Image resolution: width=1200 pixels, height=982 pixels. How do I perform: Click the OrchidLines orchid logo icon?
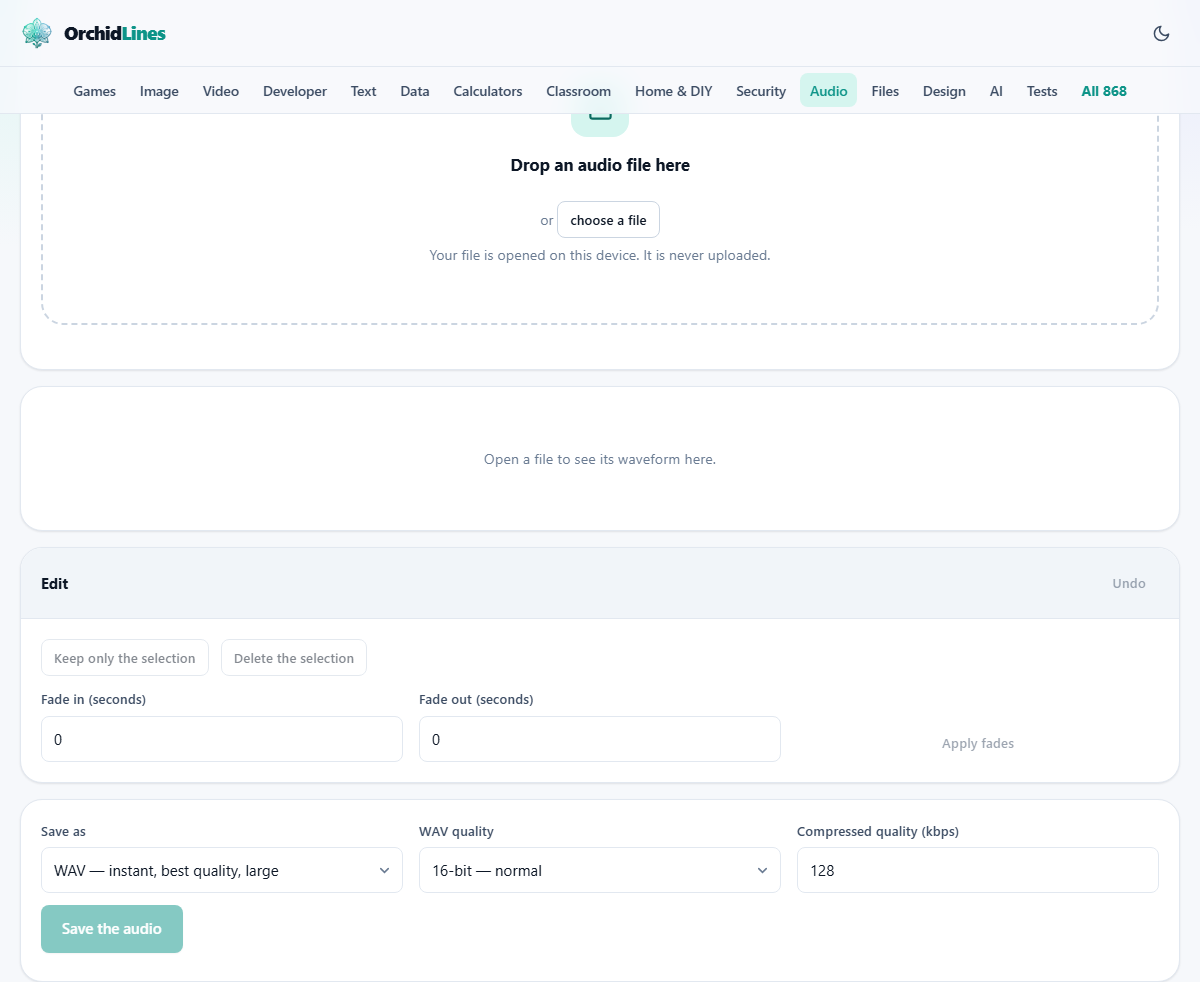37,33
